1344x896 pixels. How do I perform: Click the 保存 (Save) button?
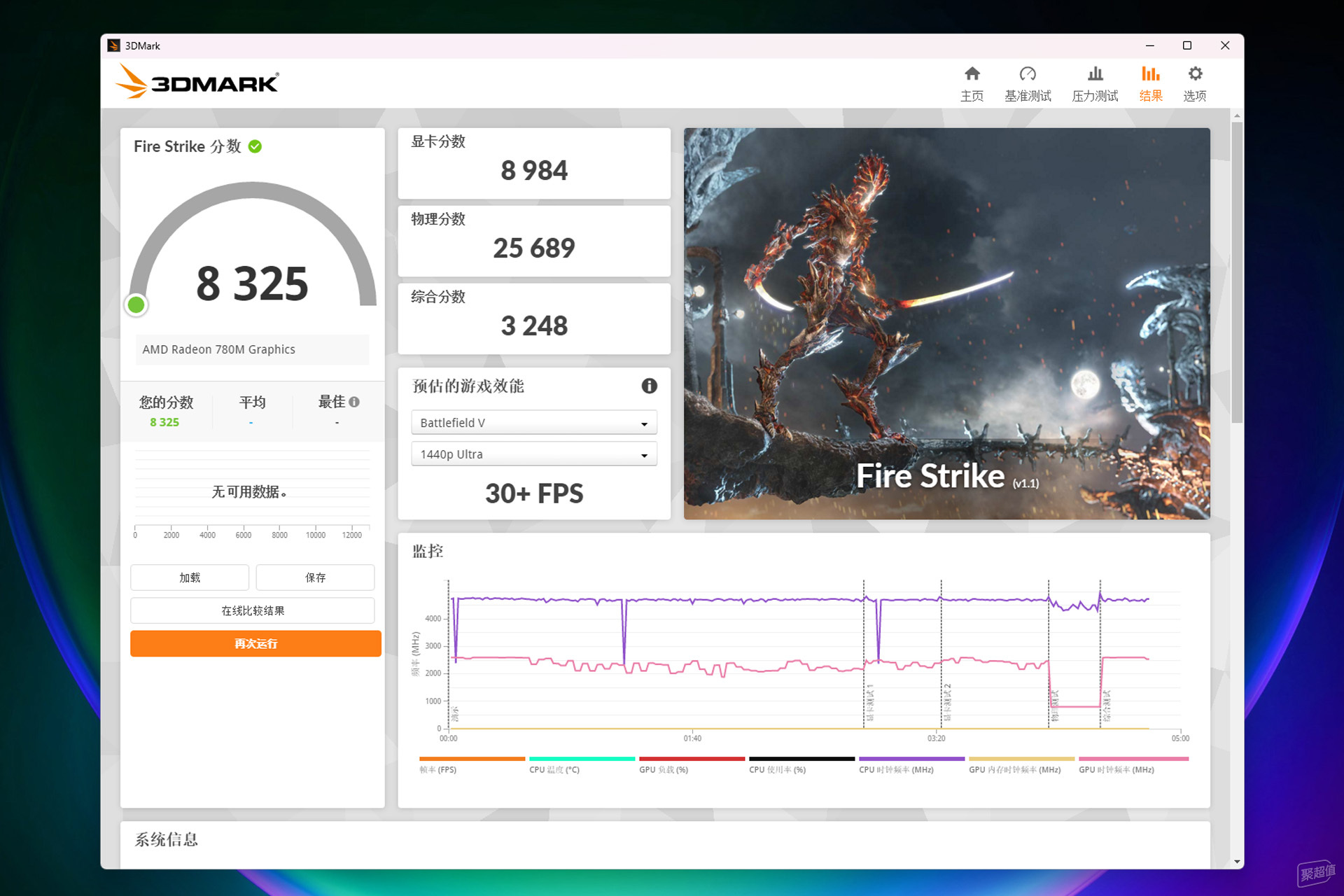tap(315, 577)
